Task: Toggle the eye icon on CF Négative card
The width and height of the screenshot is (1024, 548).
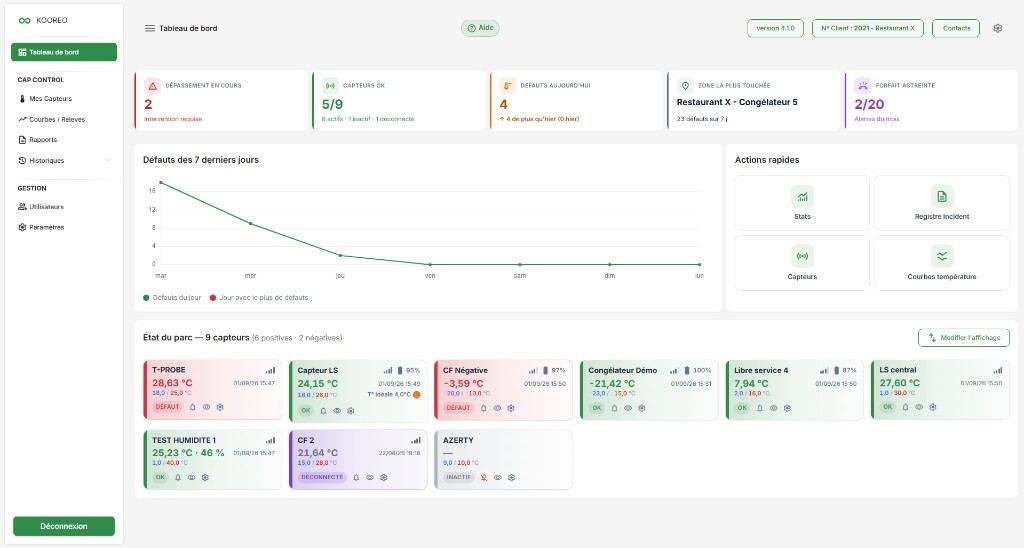Action: (x=497, y=408)
